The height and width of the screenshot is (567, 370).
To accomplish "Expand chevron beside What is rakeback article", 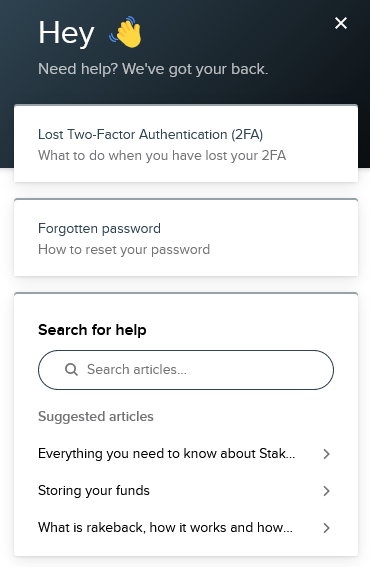I will click(x=326, y=528).
